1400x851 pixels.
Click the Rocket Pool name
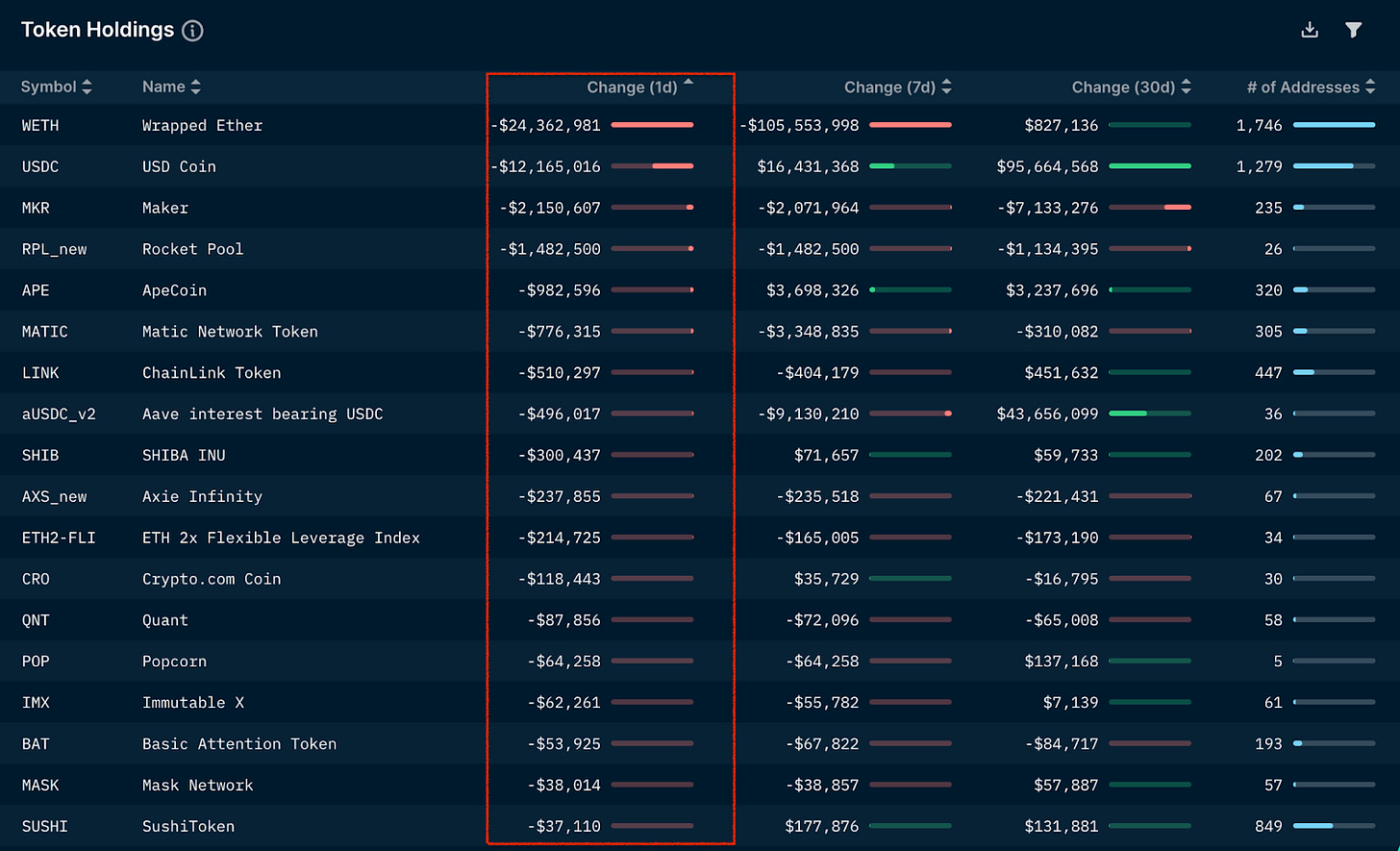192,249
